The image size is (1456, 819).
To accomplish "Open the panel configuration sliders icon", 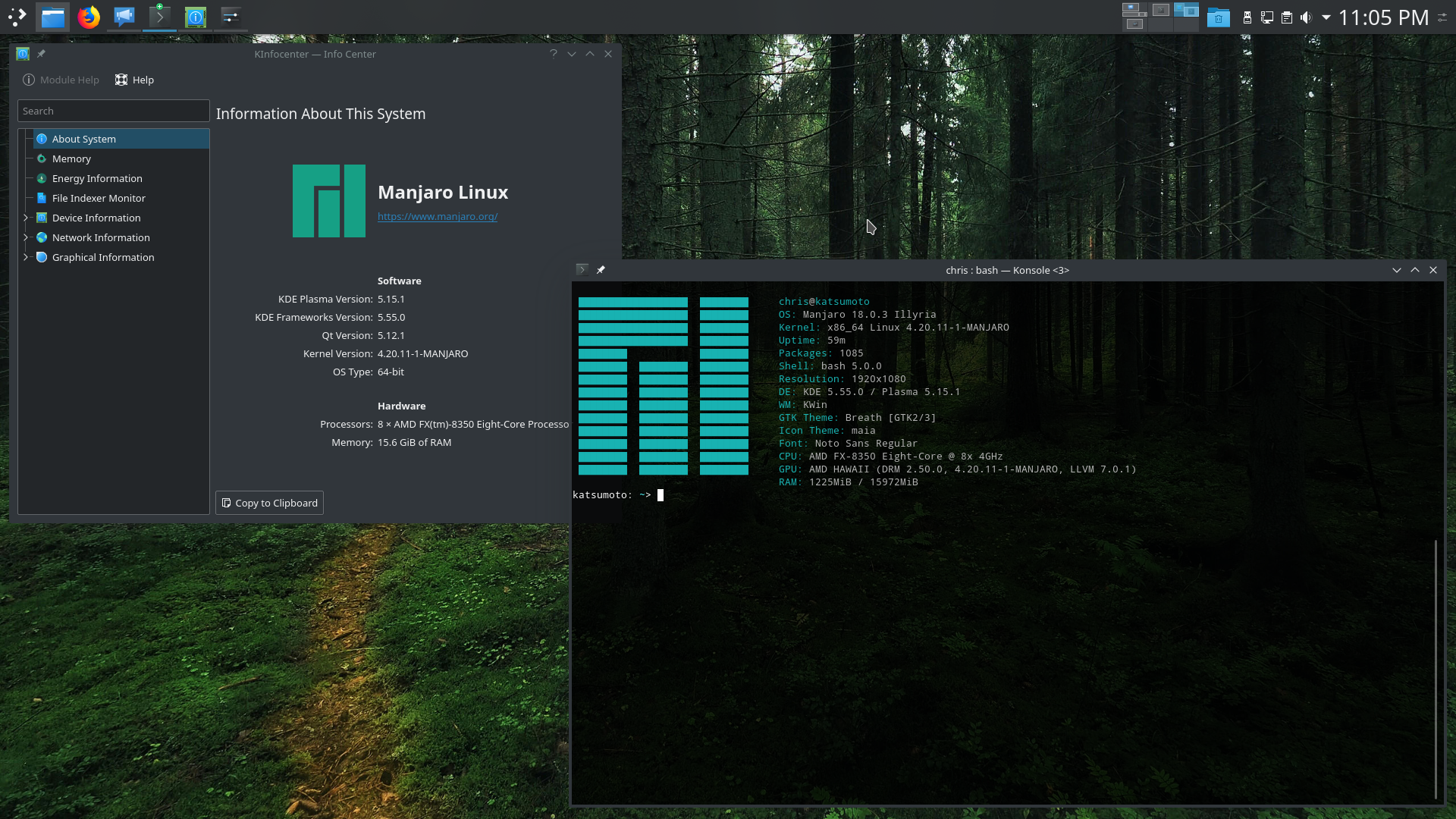I will pos(1442,17).
